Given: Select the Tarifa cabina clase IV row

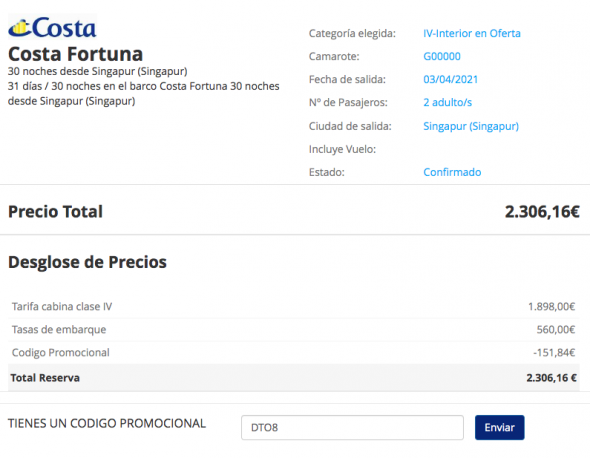Looking at the screenshot, I should [x=293, y=307].
